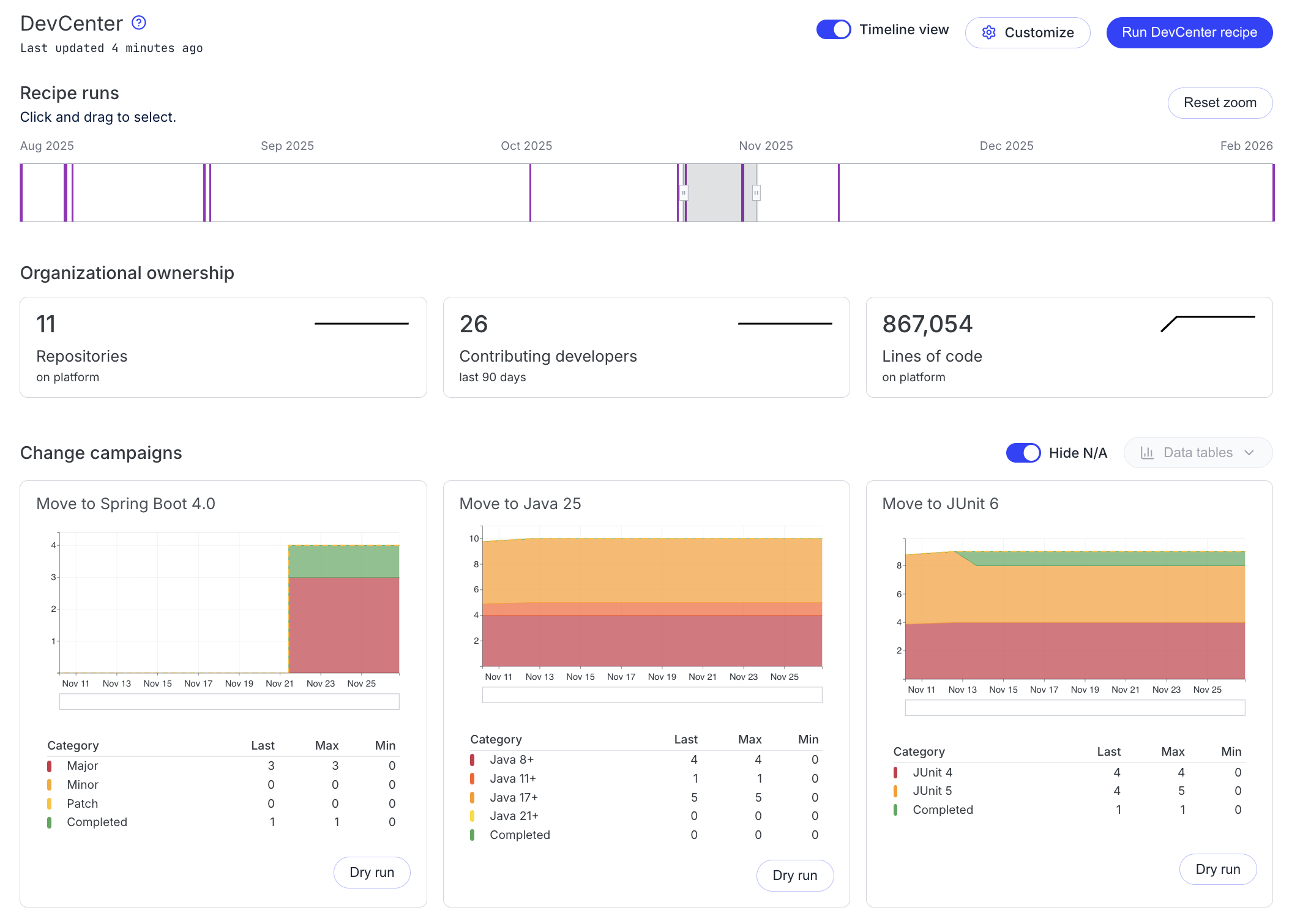The image size is (1300, 924).
Task: Click the gear icon on Customize
Action: tap(988, 32)
